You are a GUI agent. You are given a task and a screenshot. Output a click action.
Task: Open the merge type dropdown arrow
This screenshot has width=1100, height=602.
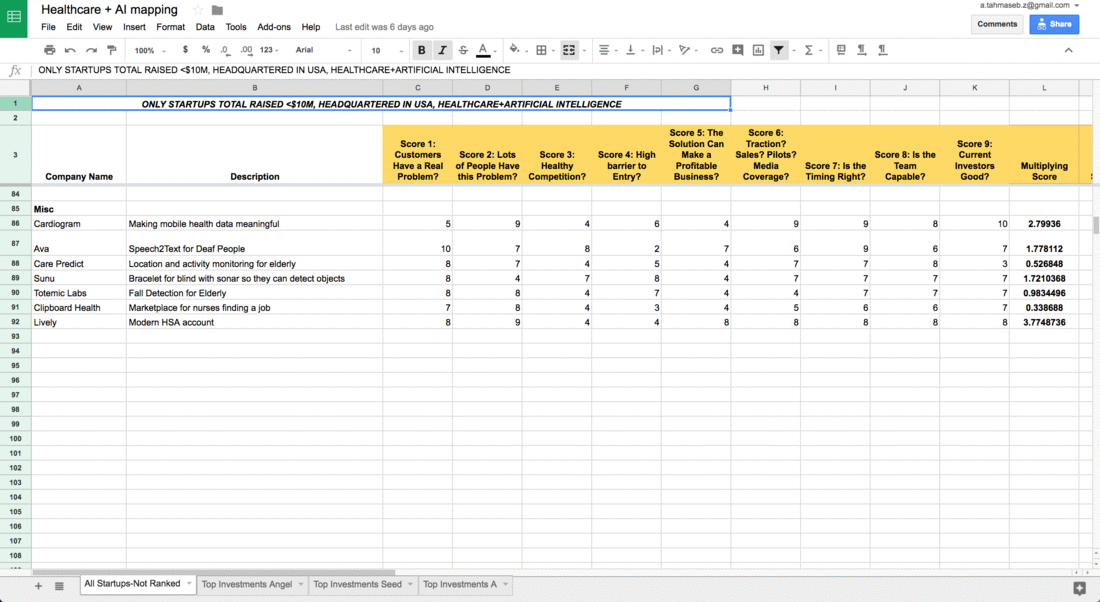pyautogui.click(x=584, y=51)
